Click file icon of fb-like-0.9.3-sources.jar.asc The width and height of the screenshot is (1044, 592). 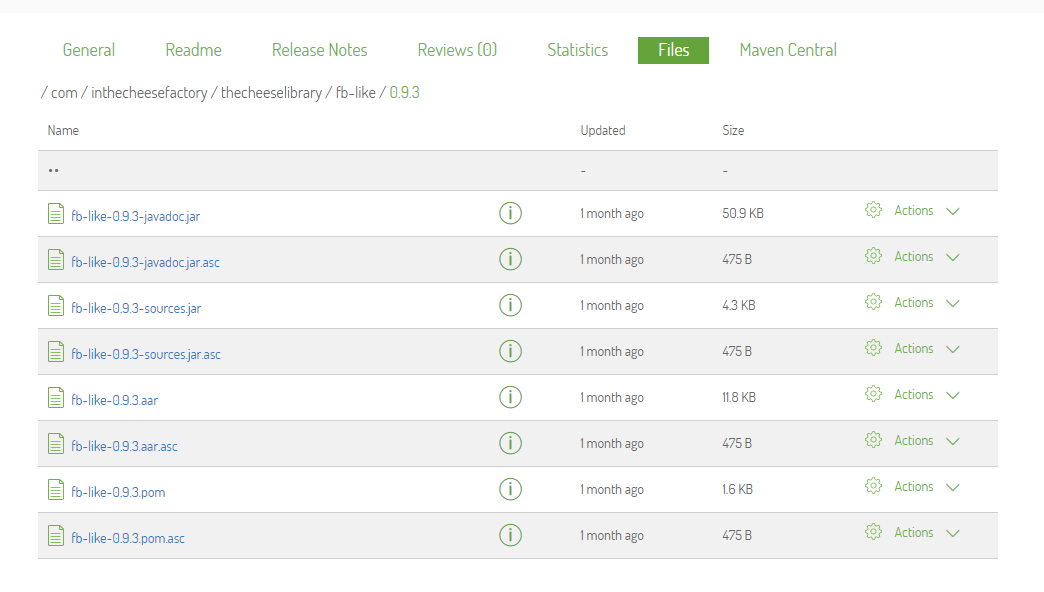[x=56, y=352]
